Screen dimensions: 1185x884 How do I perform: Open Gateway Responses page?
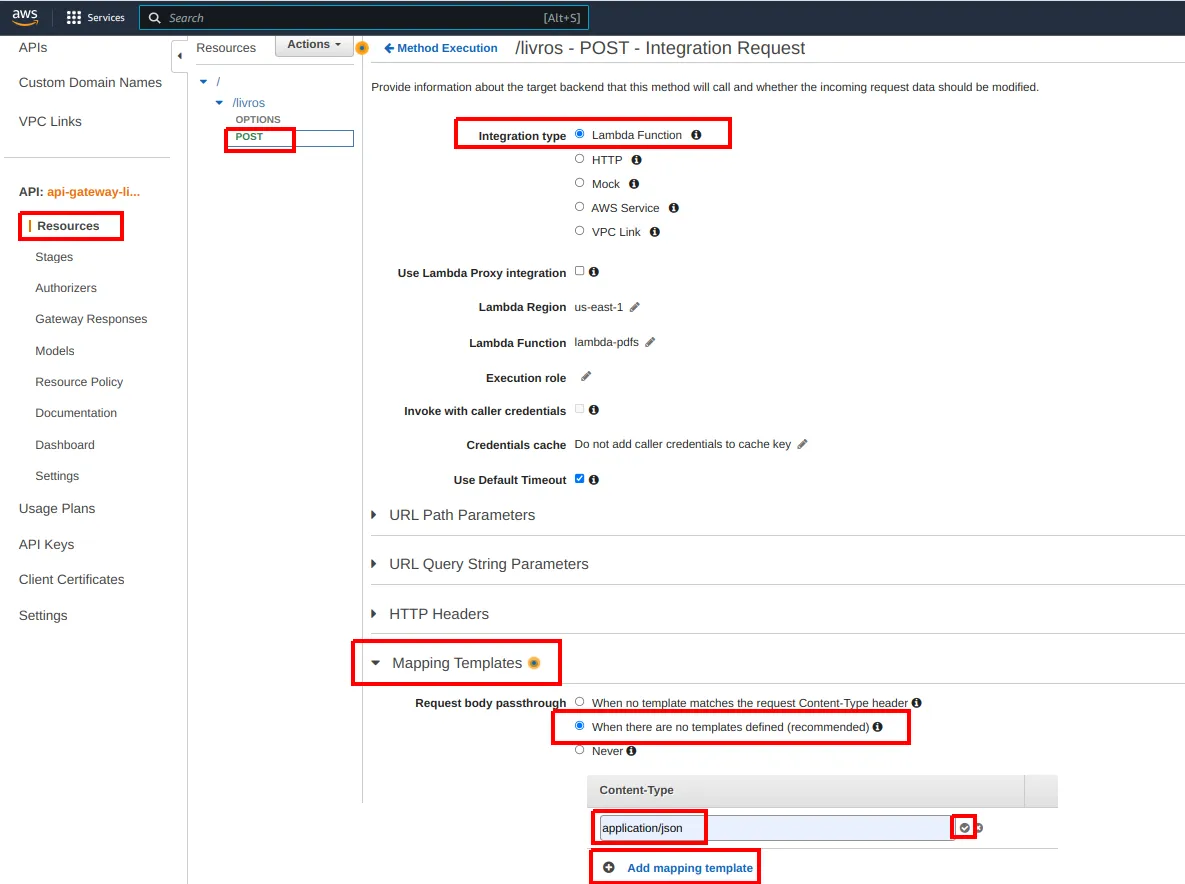91,319
